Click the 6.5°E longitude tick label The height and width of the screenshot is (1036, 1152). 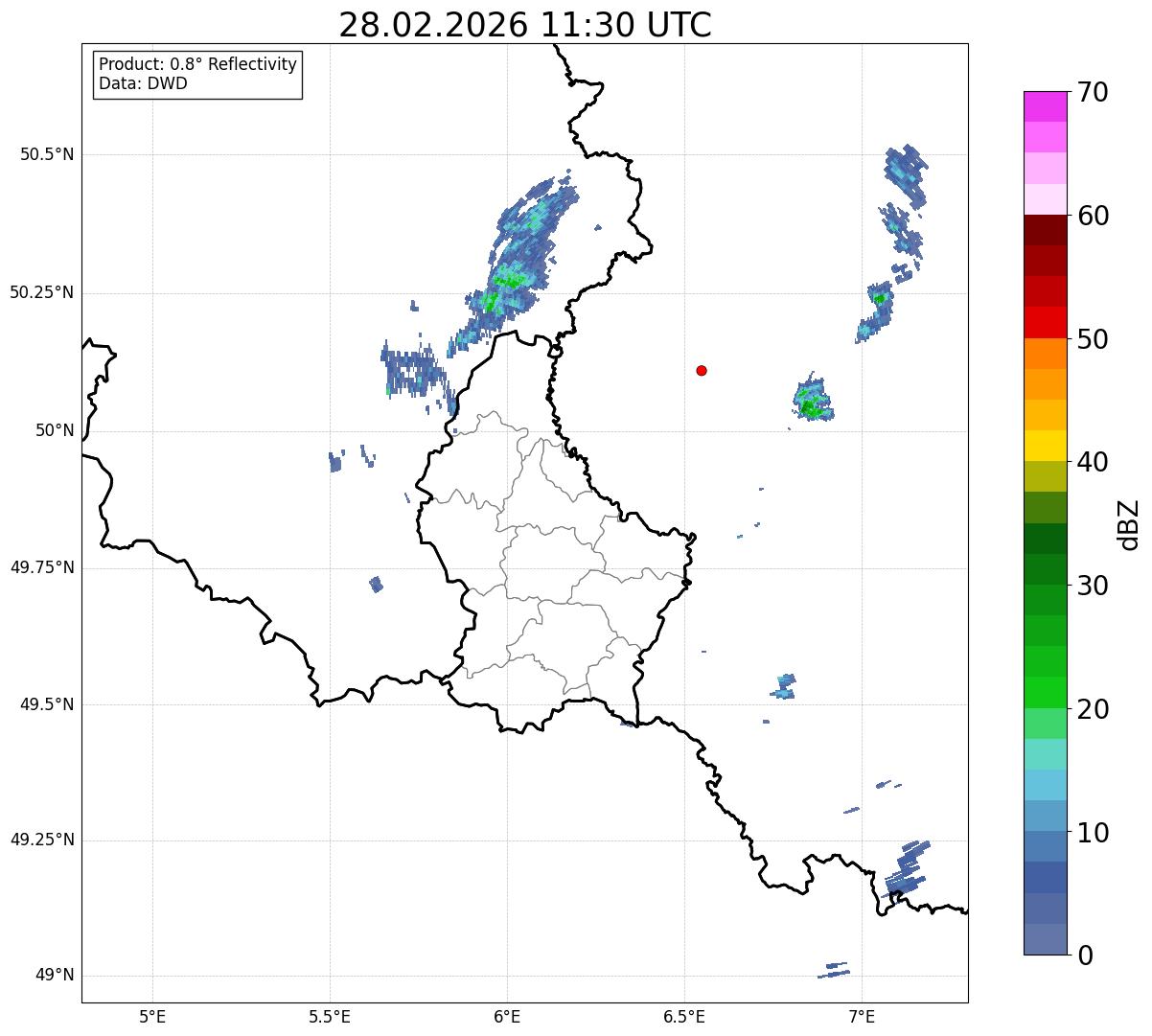click(684, 1015)
